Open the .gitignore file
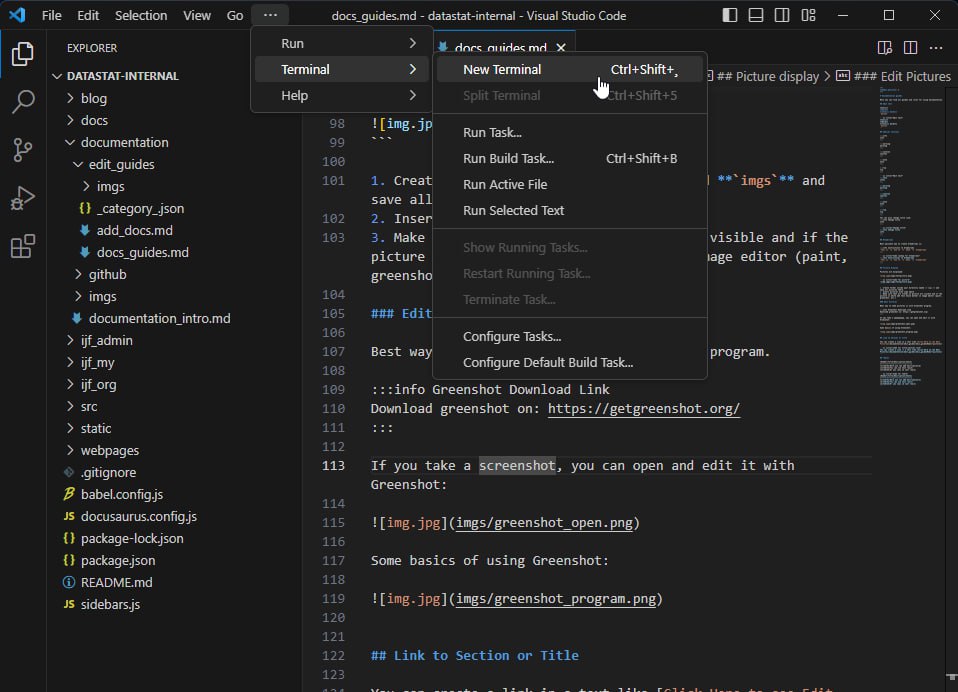Viewport: 958px width, 692px height. point(174,472)
